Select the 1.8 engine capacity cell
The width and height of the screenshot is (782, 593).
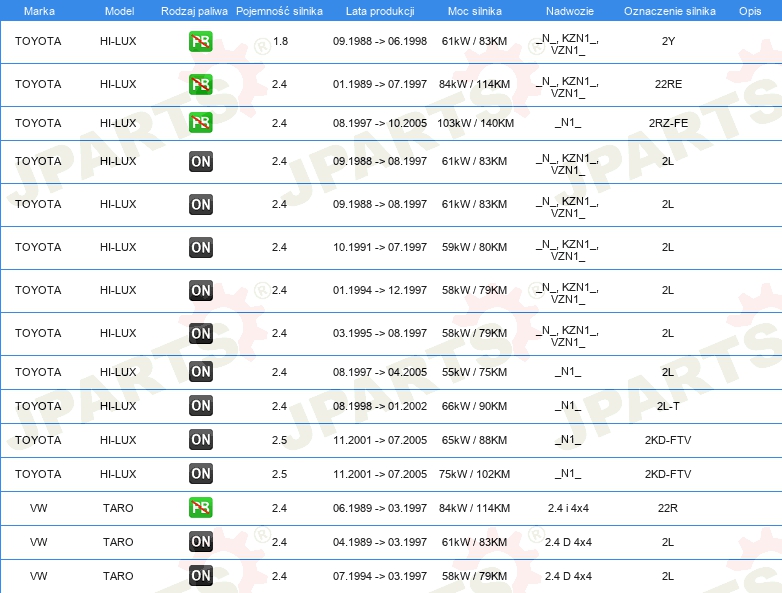coord(280,41)
